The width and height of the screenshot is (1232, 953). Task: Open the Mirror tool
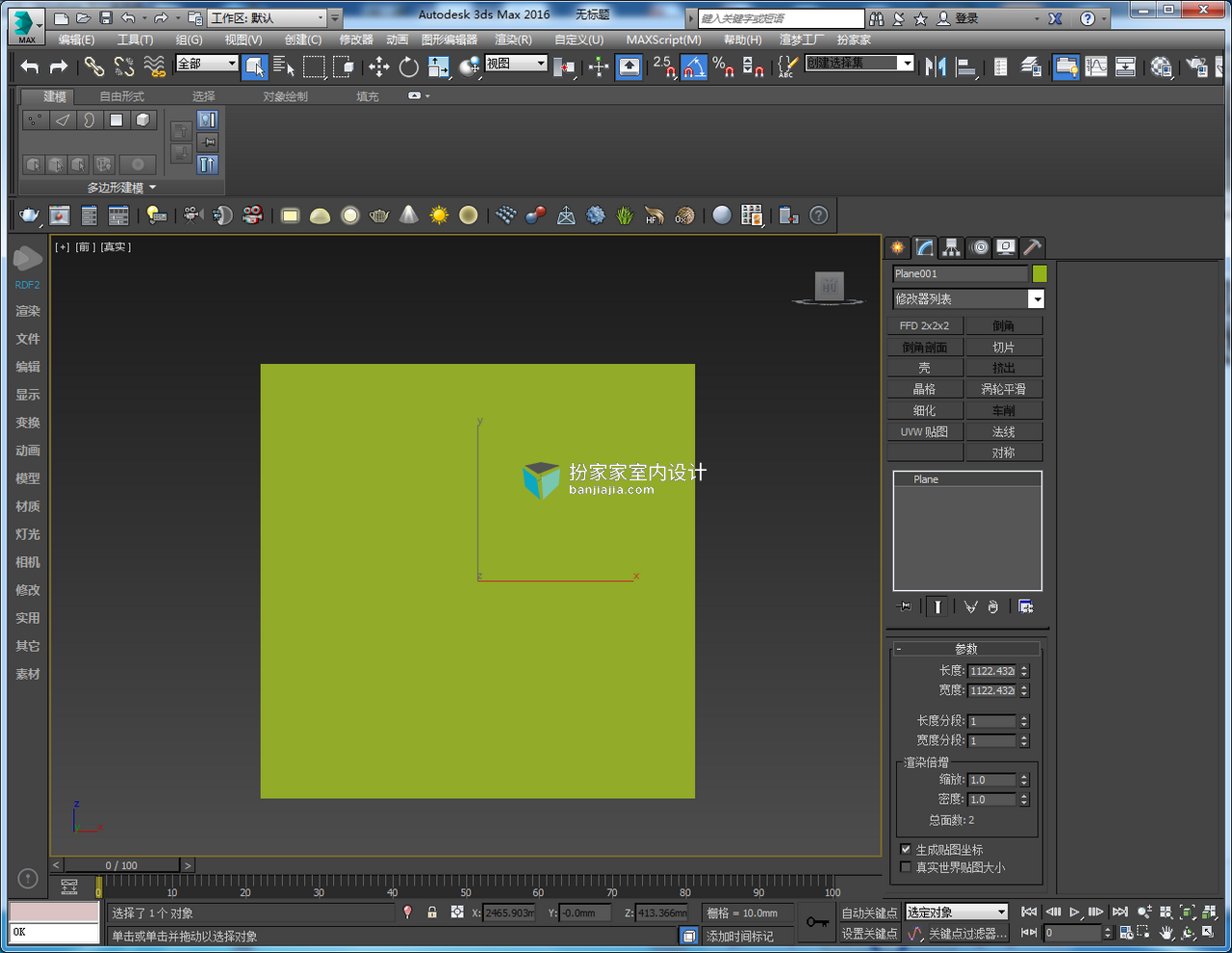coord(936,66)
